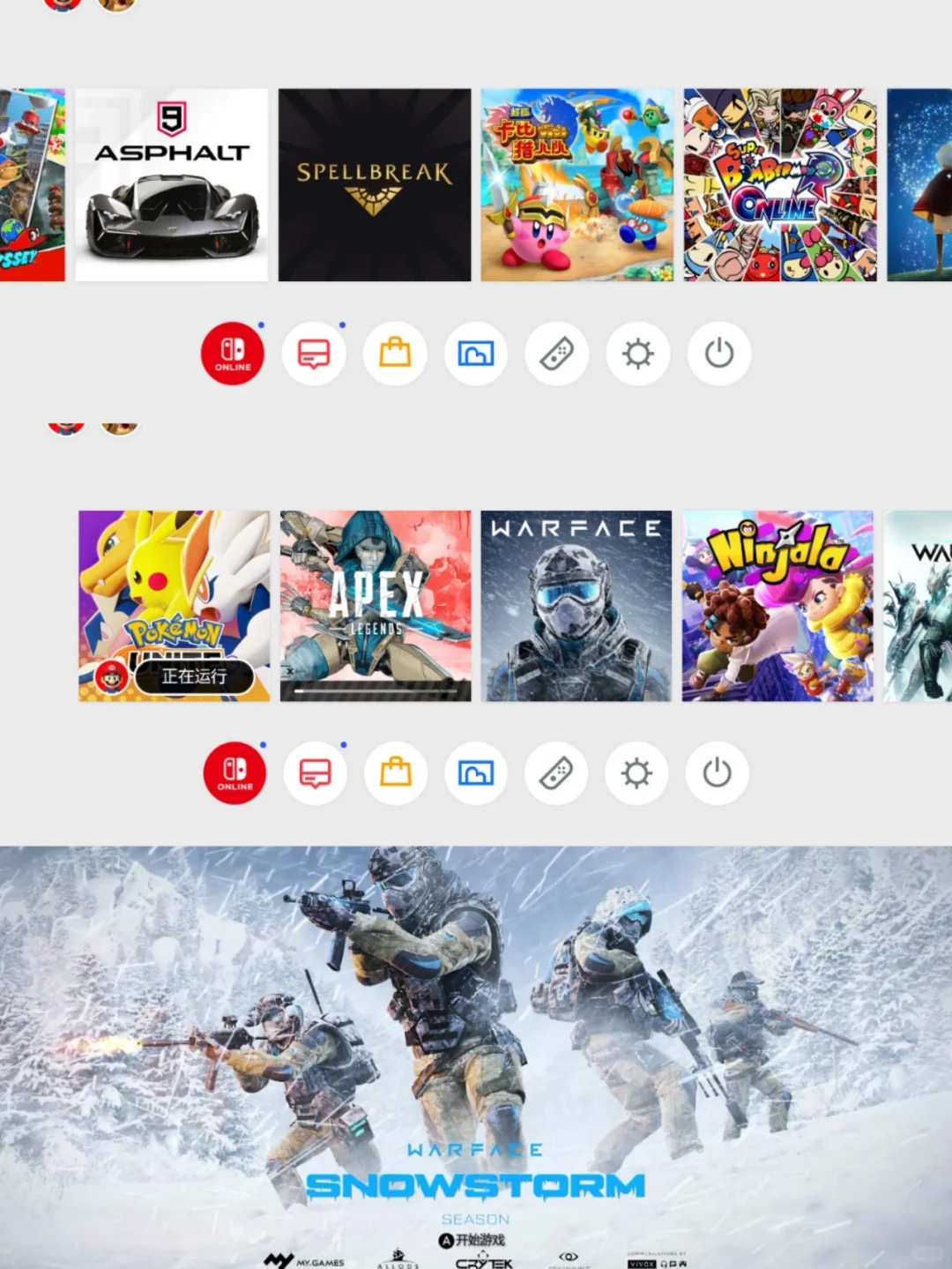Open System Settings gear in the upper row

pyautogui.click(x=638, y=354)
